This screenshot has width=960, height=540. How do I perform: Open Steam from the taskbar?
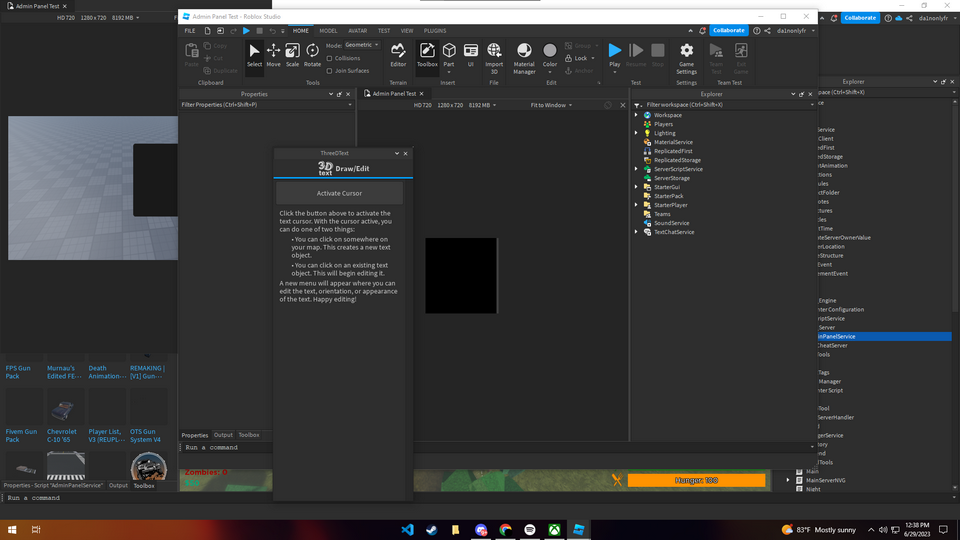pyautogui.click(x=432, y=530)
